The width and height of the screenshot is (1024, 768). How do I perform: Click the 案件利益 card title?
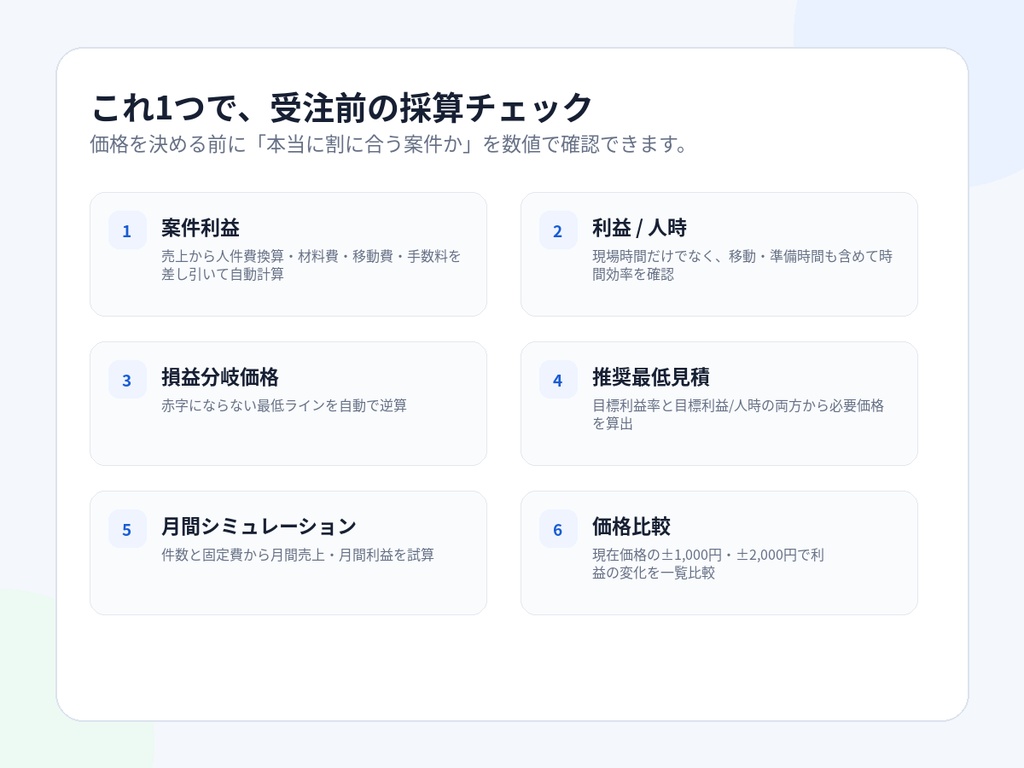[200, 228]
